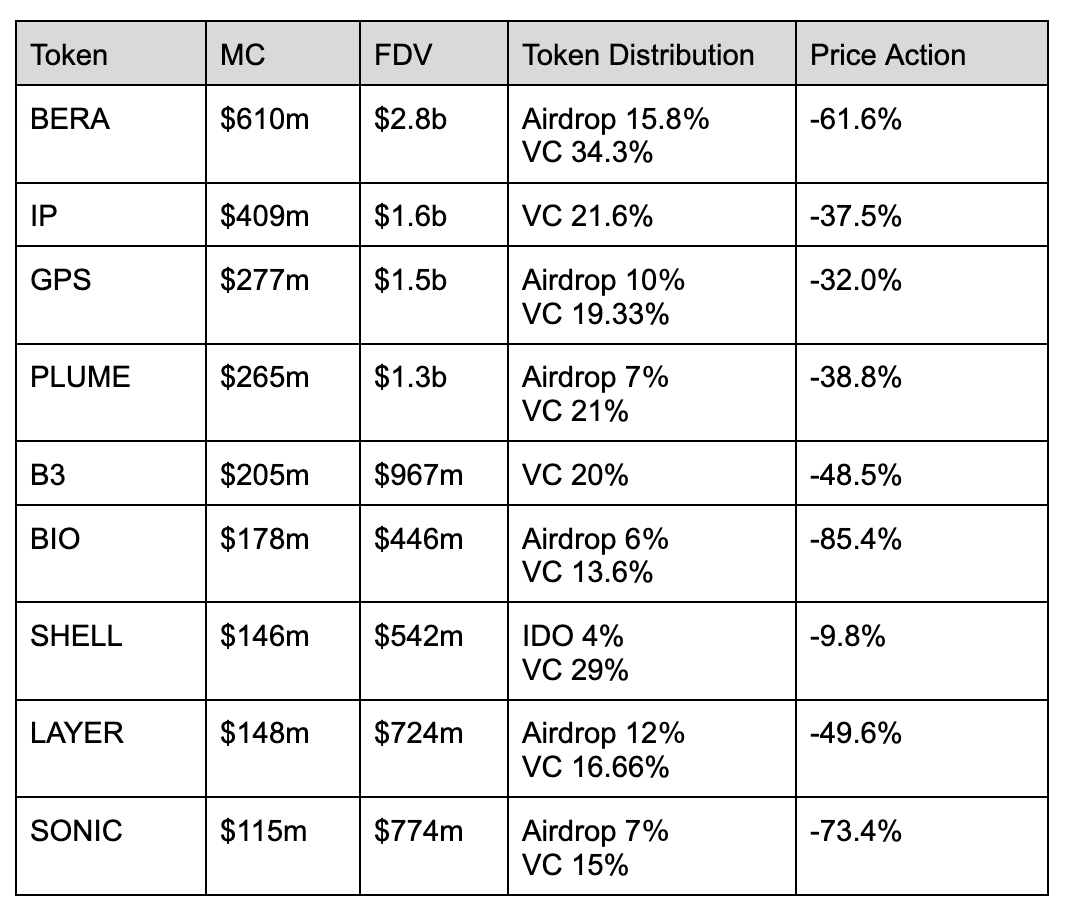
Task: Click the SHELL token cell
Action: point(77,636)
